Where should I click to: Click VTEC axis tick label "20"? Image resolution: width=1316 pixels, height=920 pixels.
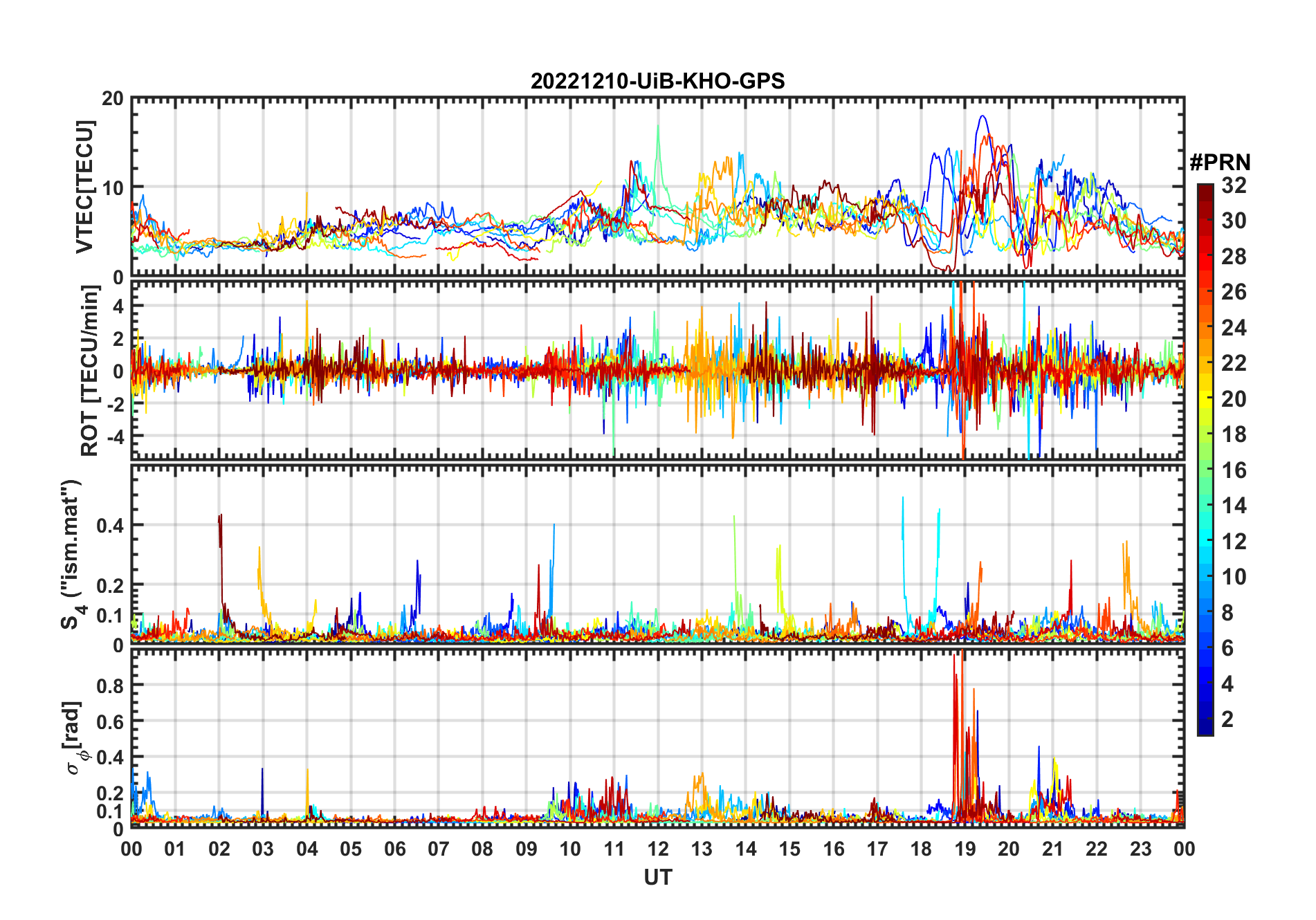tap(113, 99)
